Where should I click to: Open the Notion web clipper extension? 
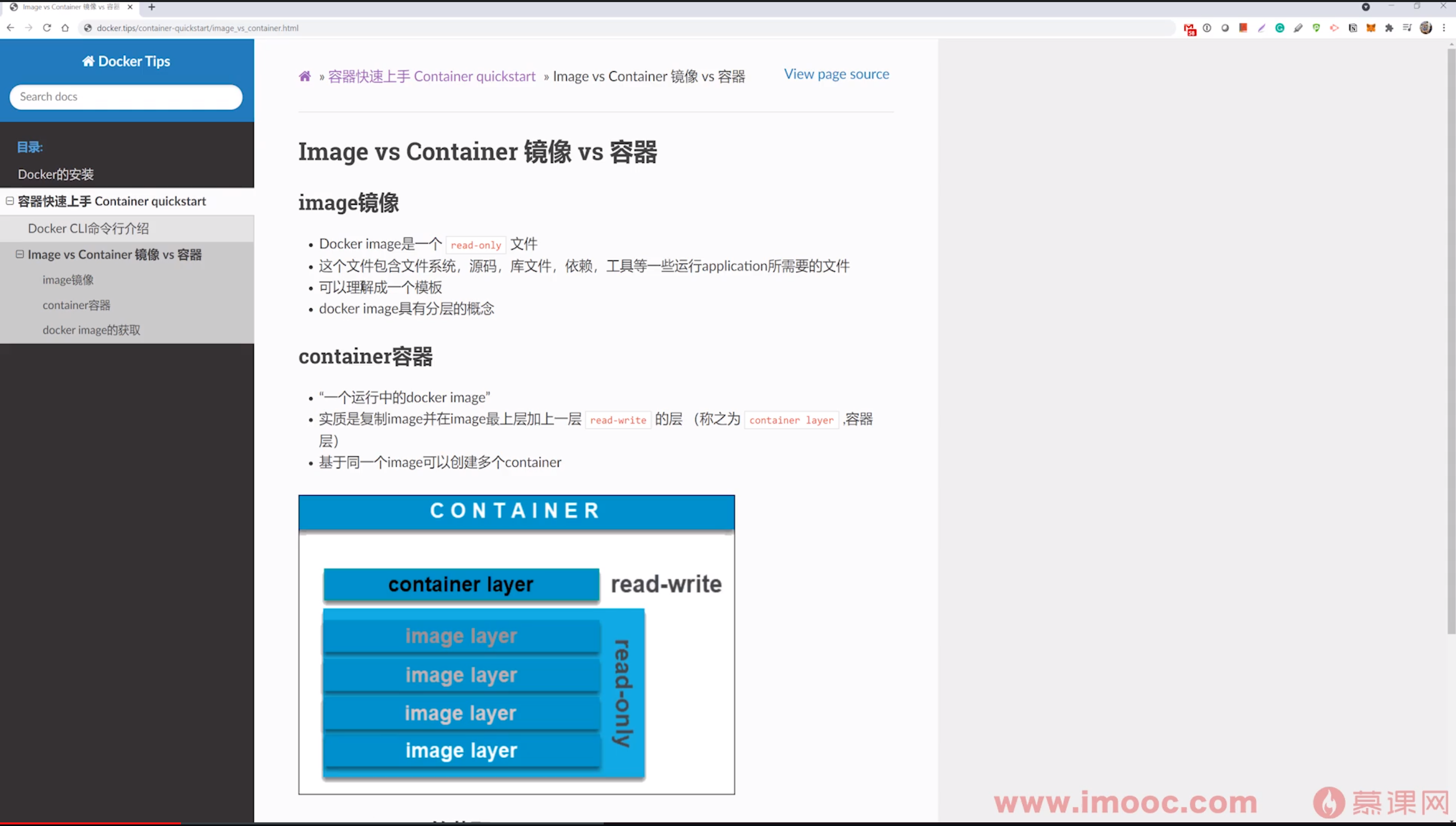pos(1353,28)
